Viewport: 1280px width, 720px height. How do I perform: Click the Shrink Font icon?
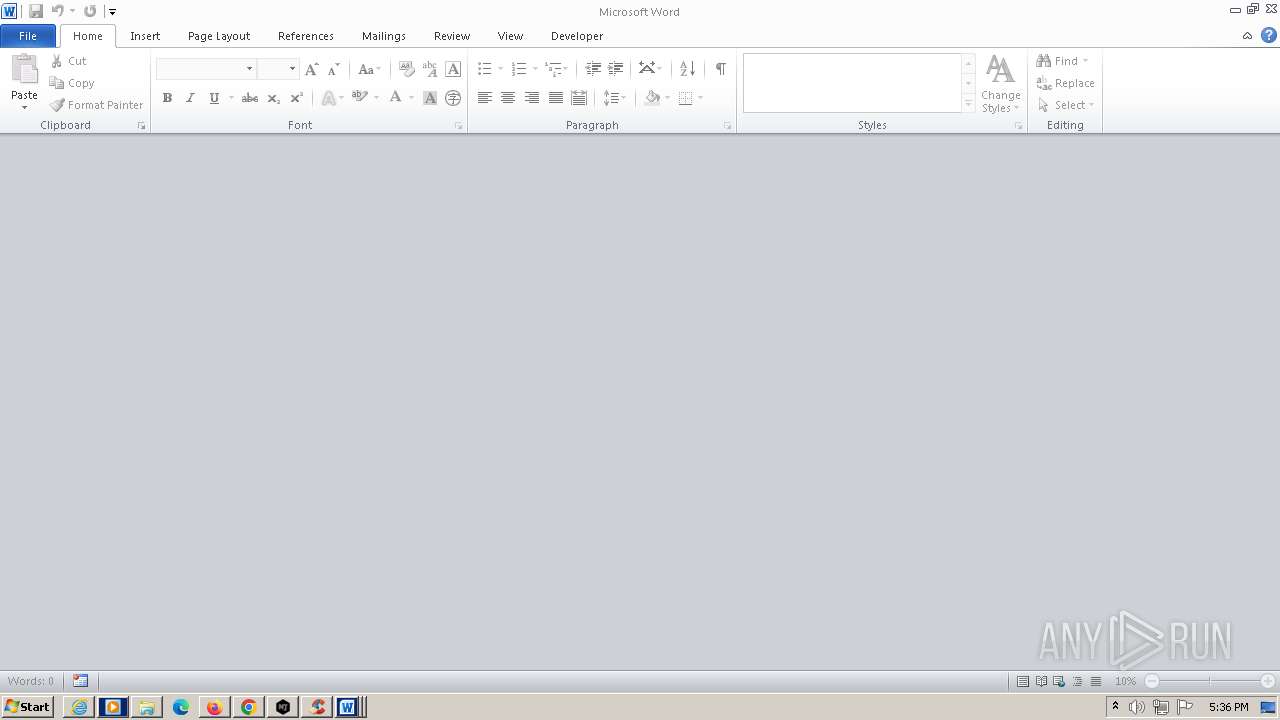click(334, 69)
